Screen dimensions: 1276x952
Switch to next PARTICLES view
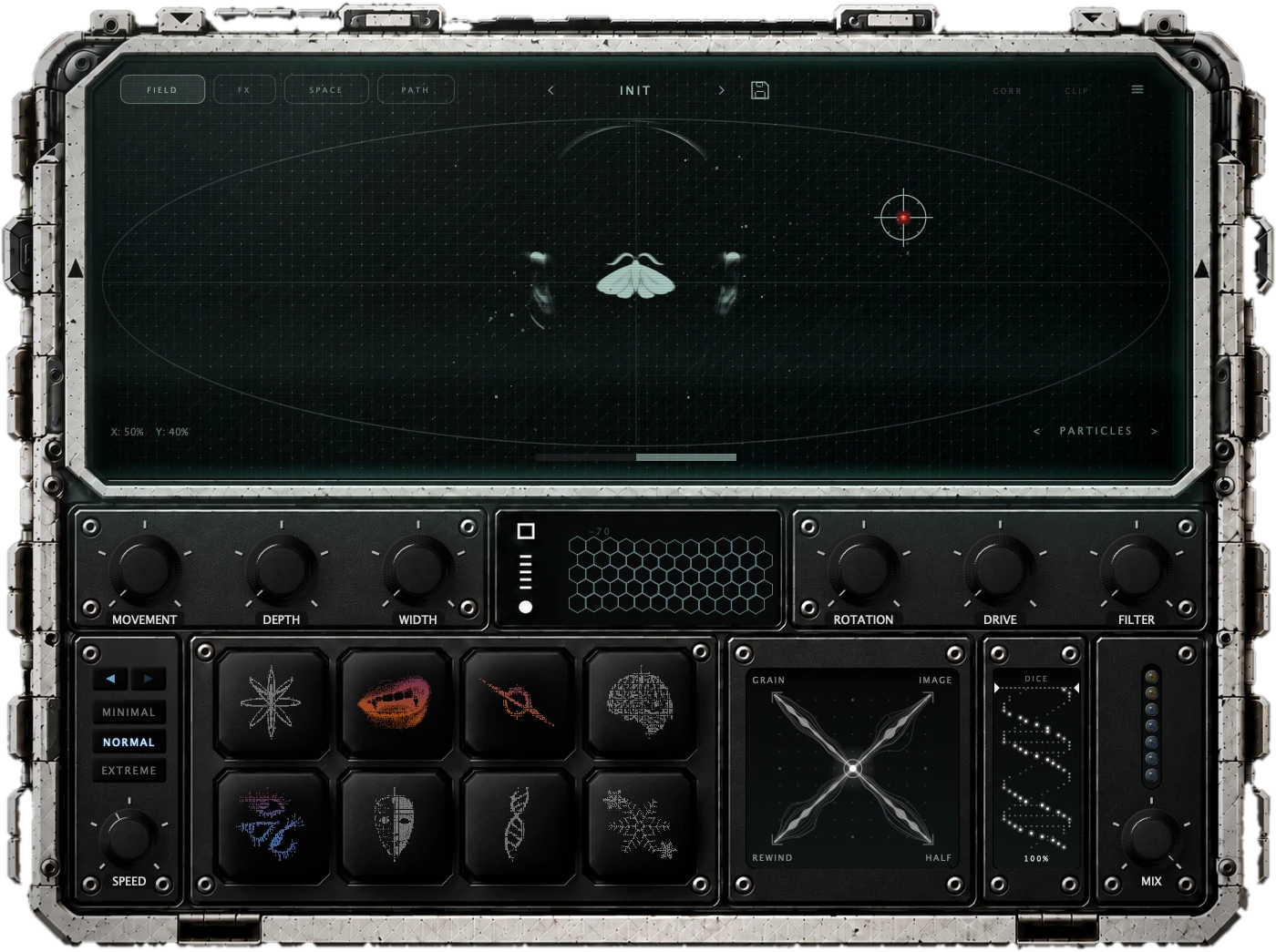point(1154,431)
